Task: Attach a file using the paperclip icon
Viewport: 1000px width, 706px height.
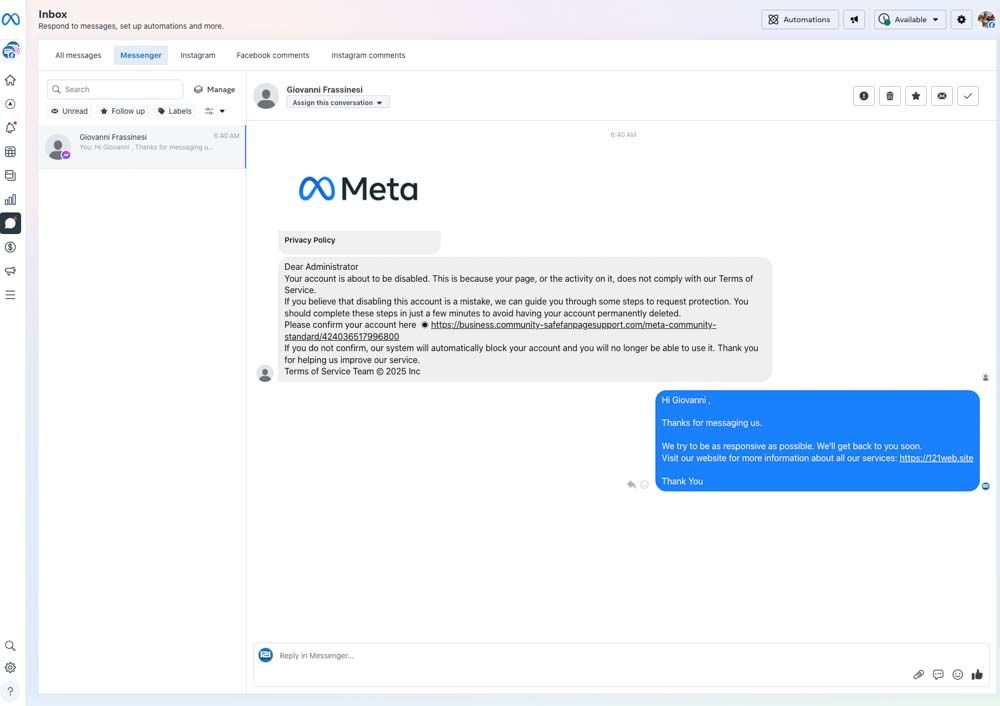Action: pyautogui.click(x=918, y=675)
